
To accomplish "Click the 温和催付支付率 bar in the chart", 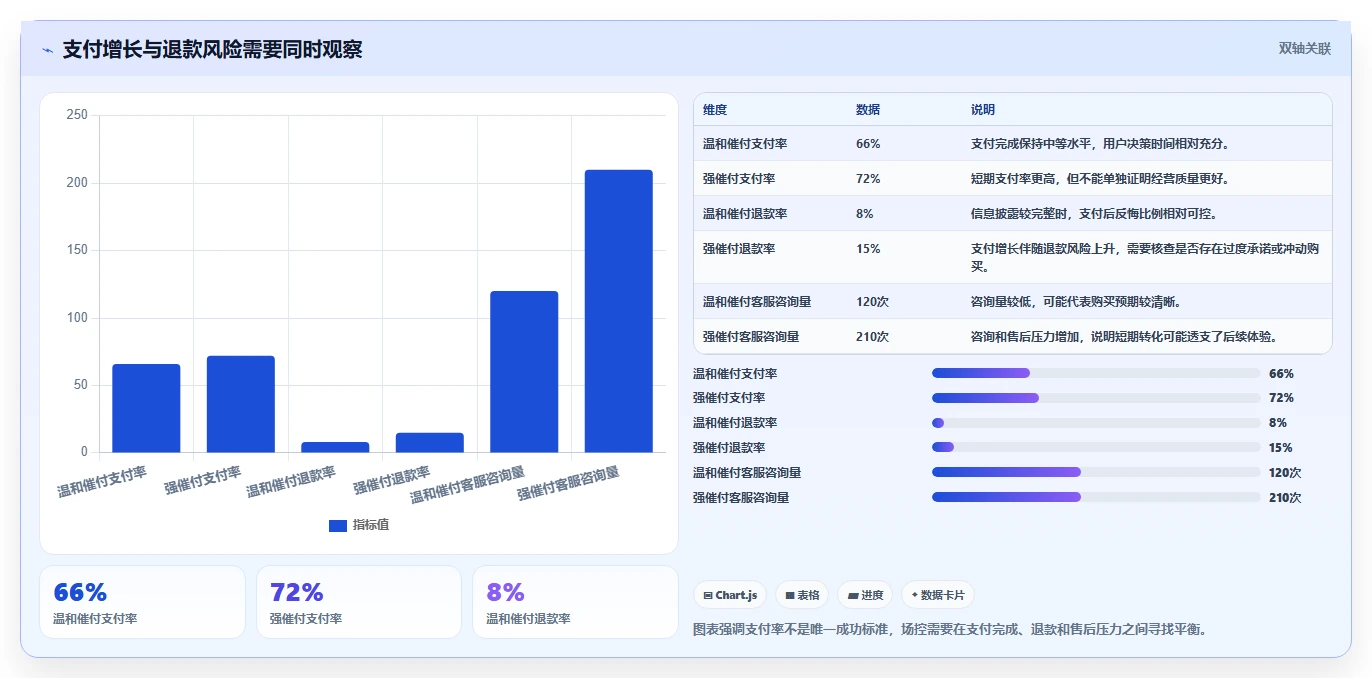I will coord(146,408).
